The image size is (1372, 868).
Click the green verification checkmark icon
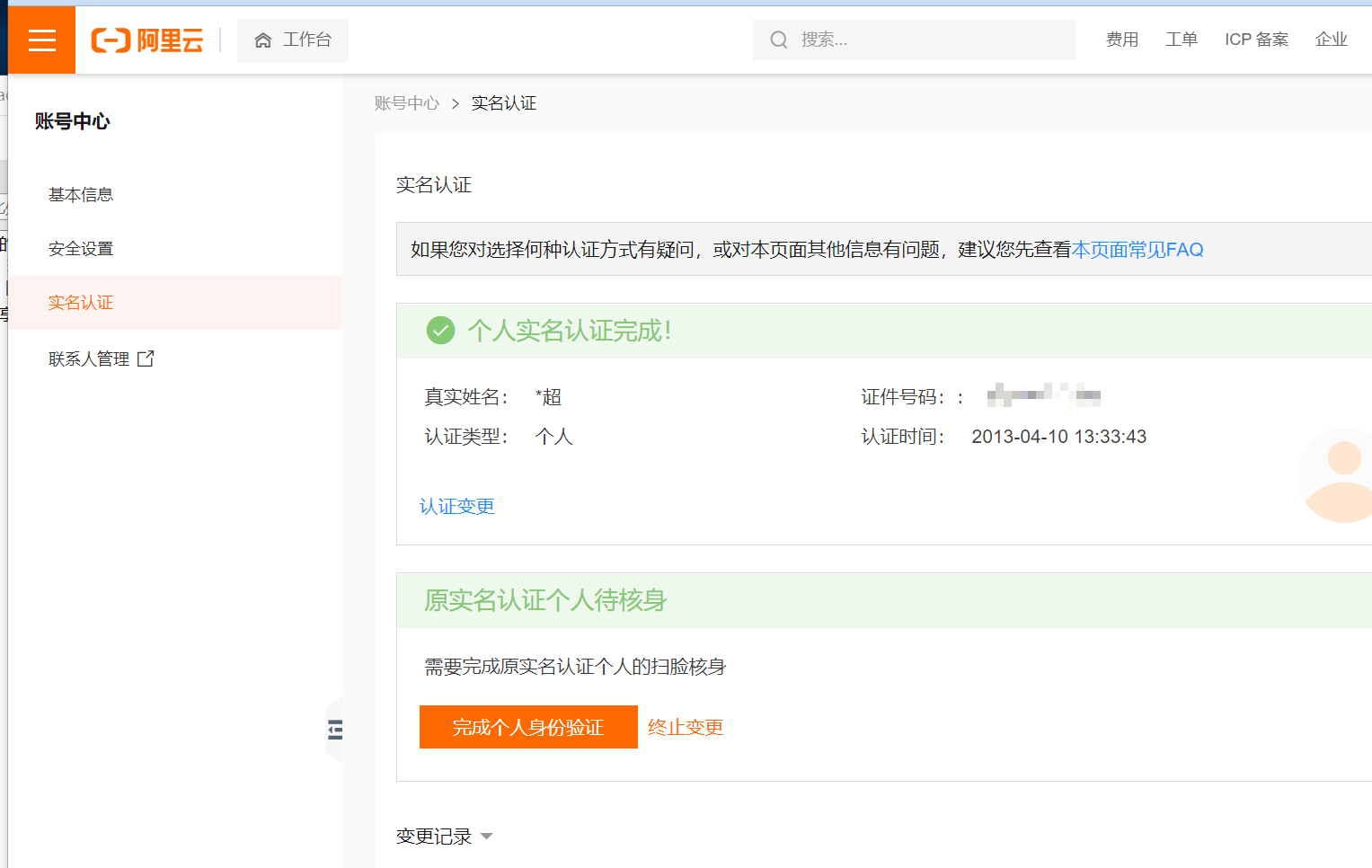(440, 331)
